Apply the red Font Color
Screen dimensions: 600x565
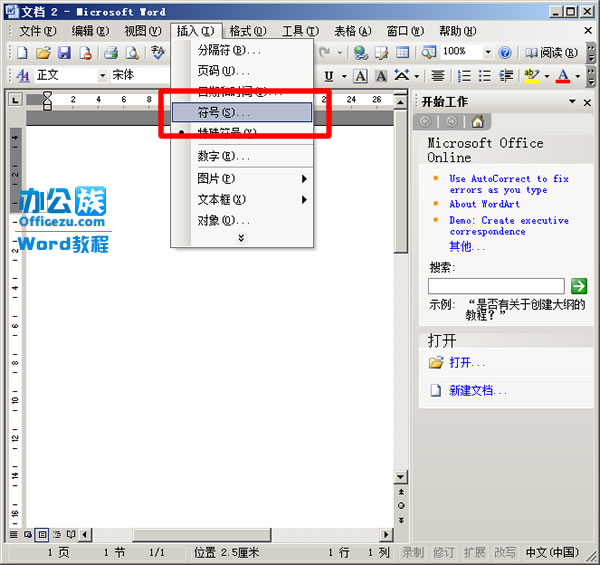point(563,76)
